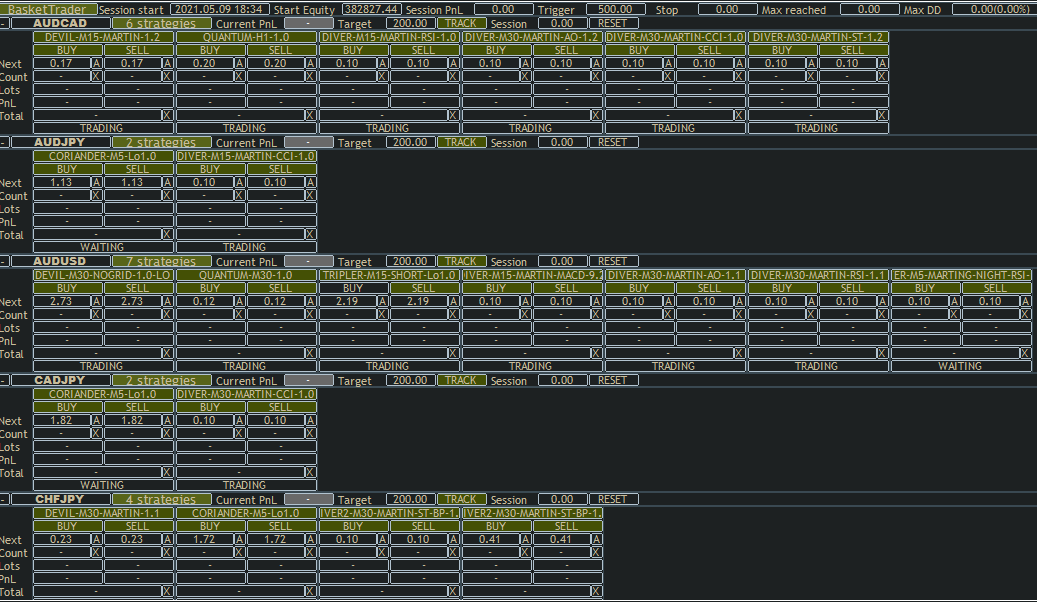
Task: Reset the CHFJPY session PnL
Action: click(613, 499)
